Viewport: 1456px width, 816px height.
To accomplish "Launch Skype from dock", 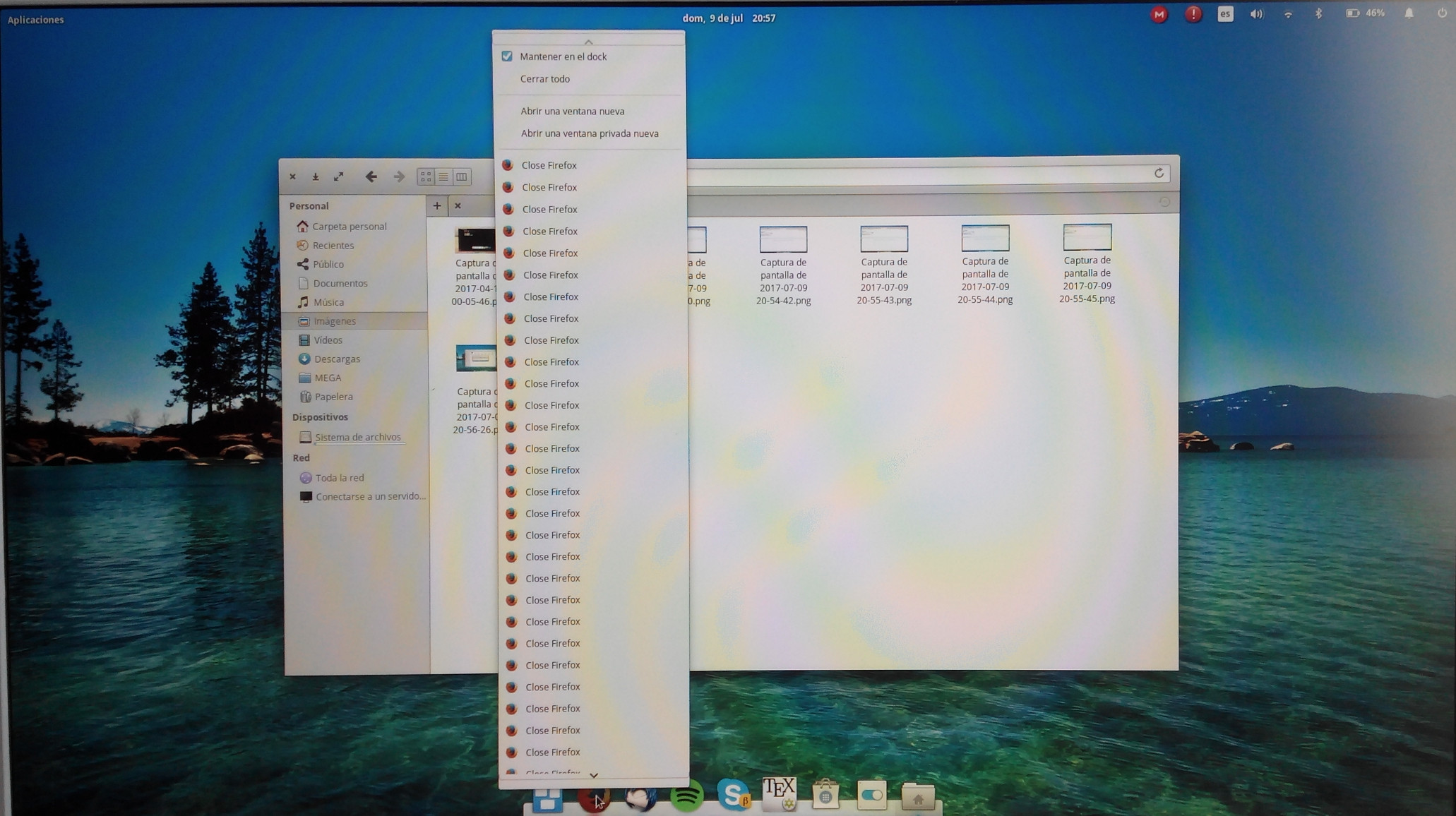I will tap(733, 796).
